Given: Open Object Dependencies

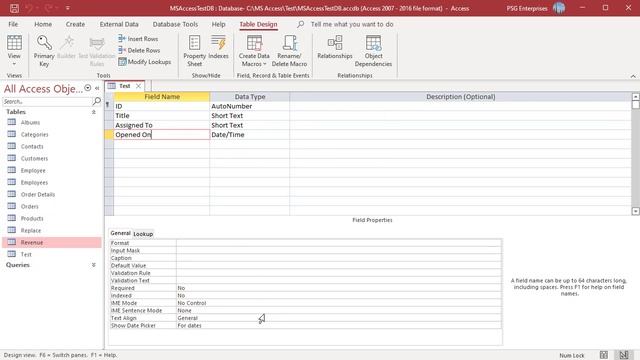Looking at the screenshot, I should [x=373, y=51].
